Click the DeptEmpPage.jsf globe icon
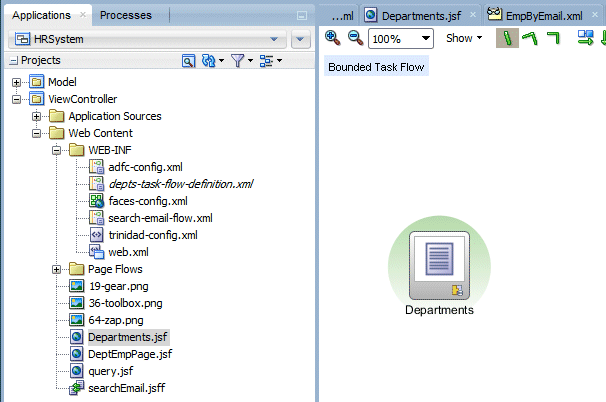 (x=77, y=354)
